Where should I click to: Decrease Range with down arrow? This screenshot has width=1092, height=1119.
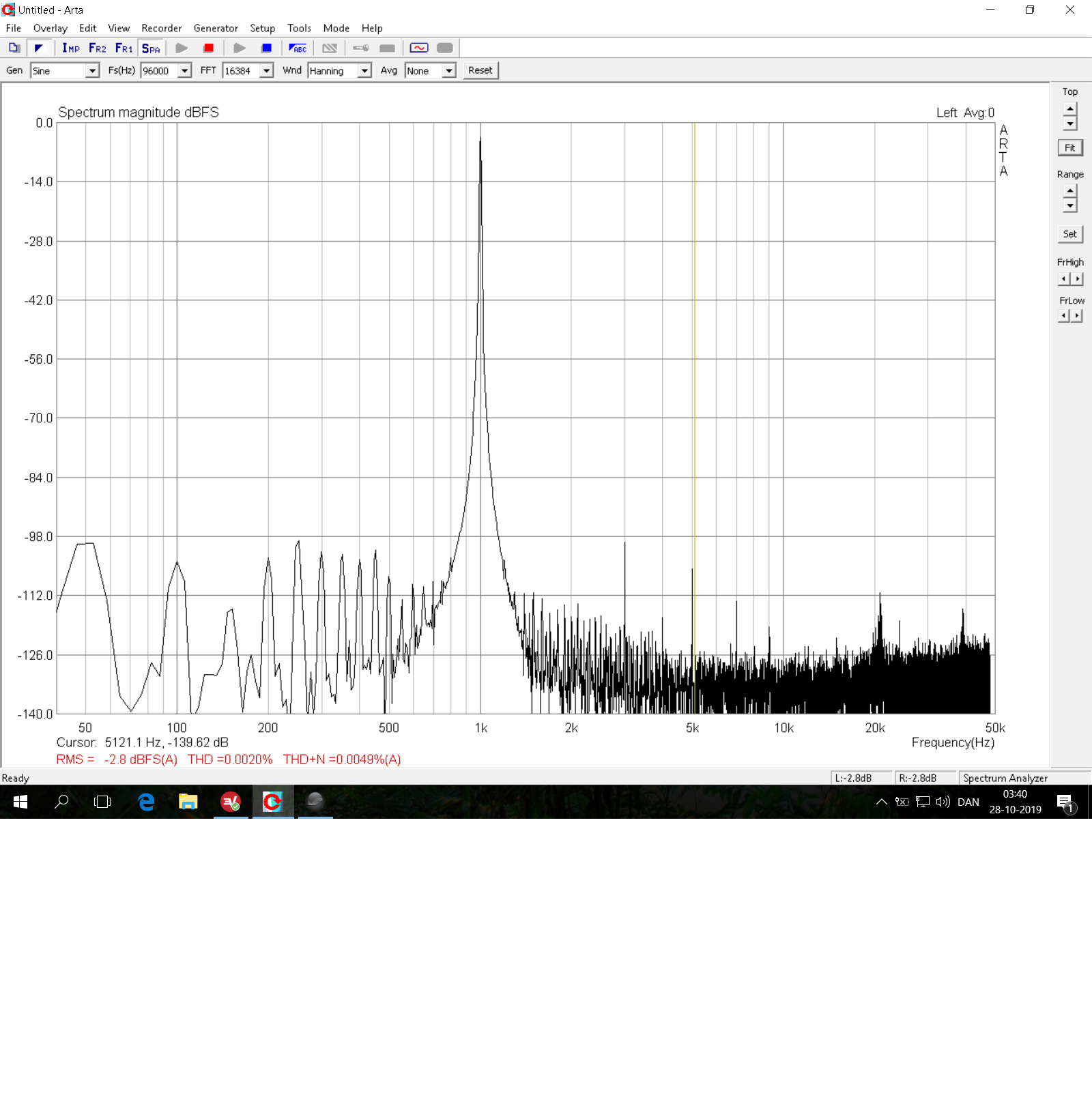click(1070, 205)
